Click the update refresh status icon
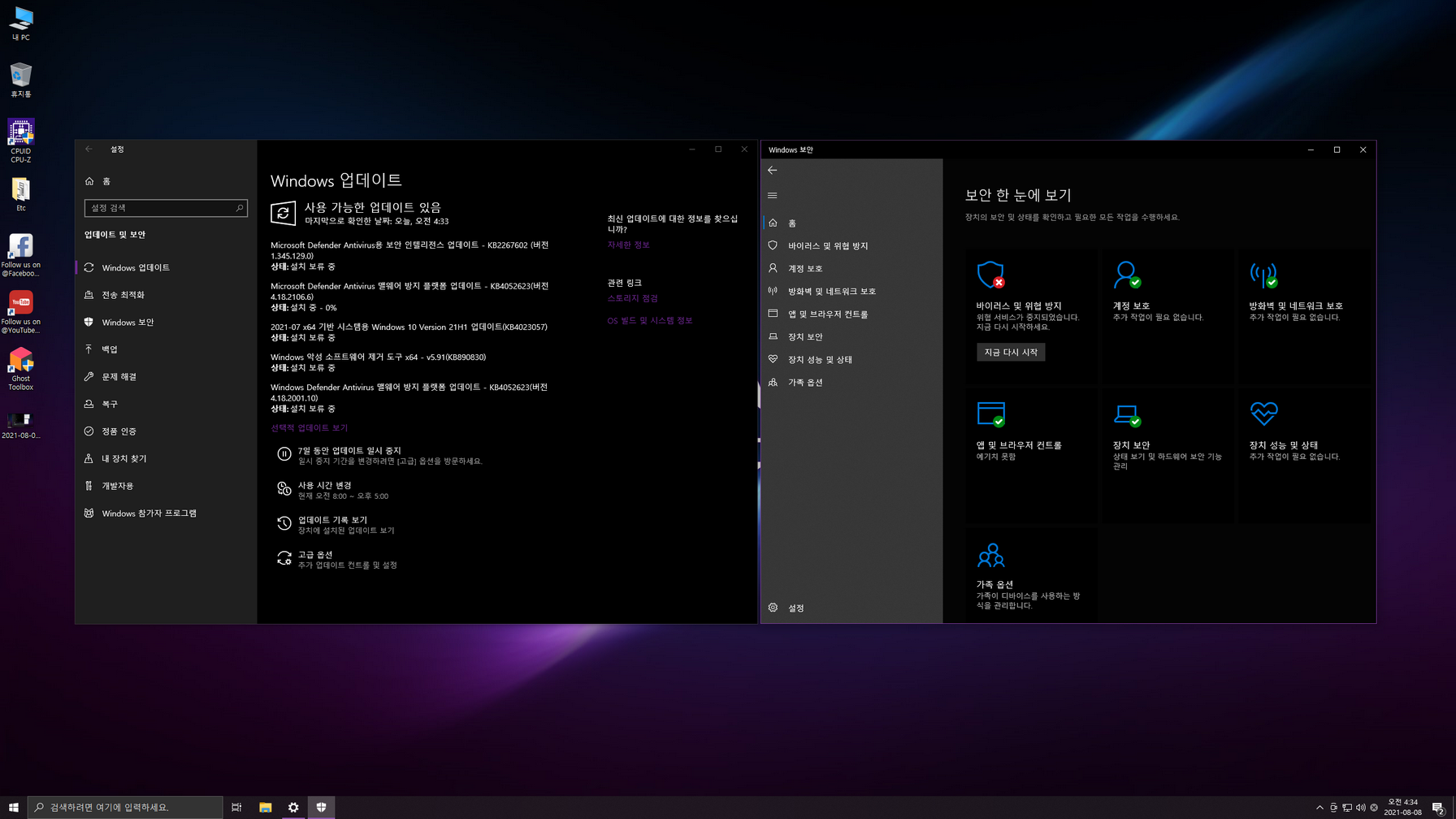The width and height of the screenshot is (1456, 819). coord(283,213)
